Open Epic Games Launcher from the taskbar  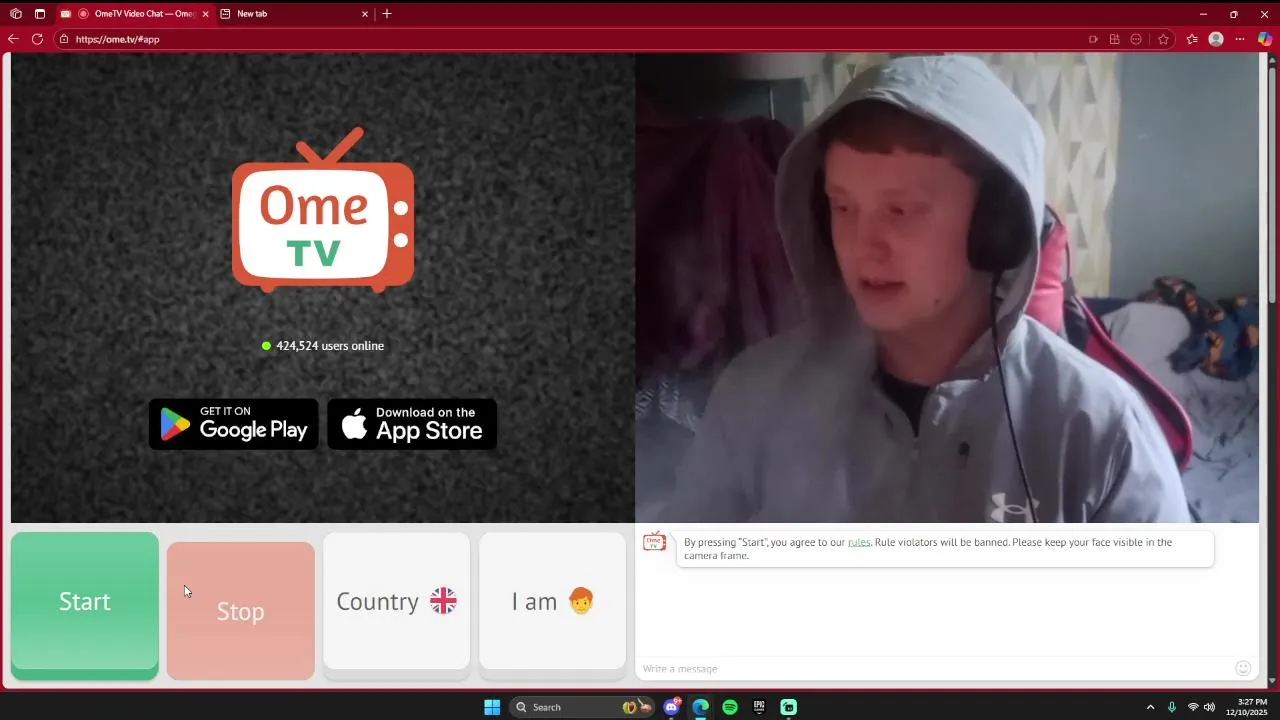(x=759, y=707)
